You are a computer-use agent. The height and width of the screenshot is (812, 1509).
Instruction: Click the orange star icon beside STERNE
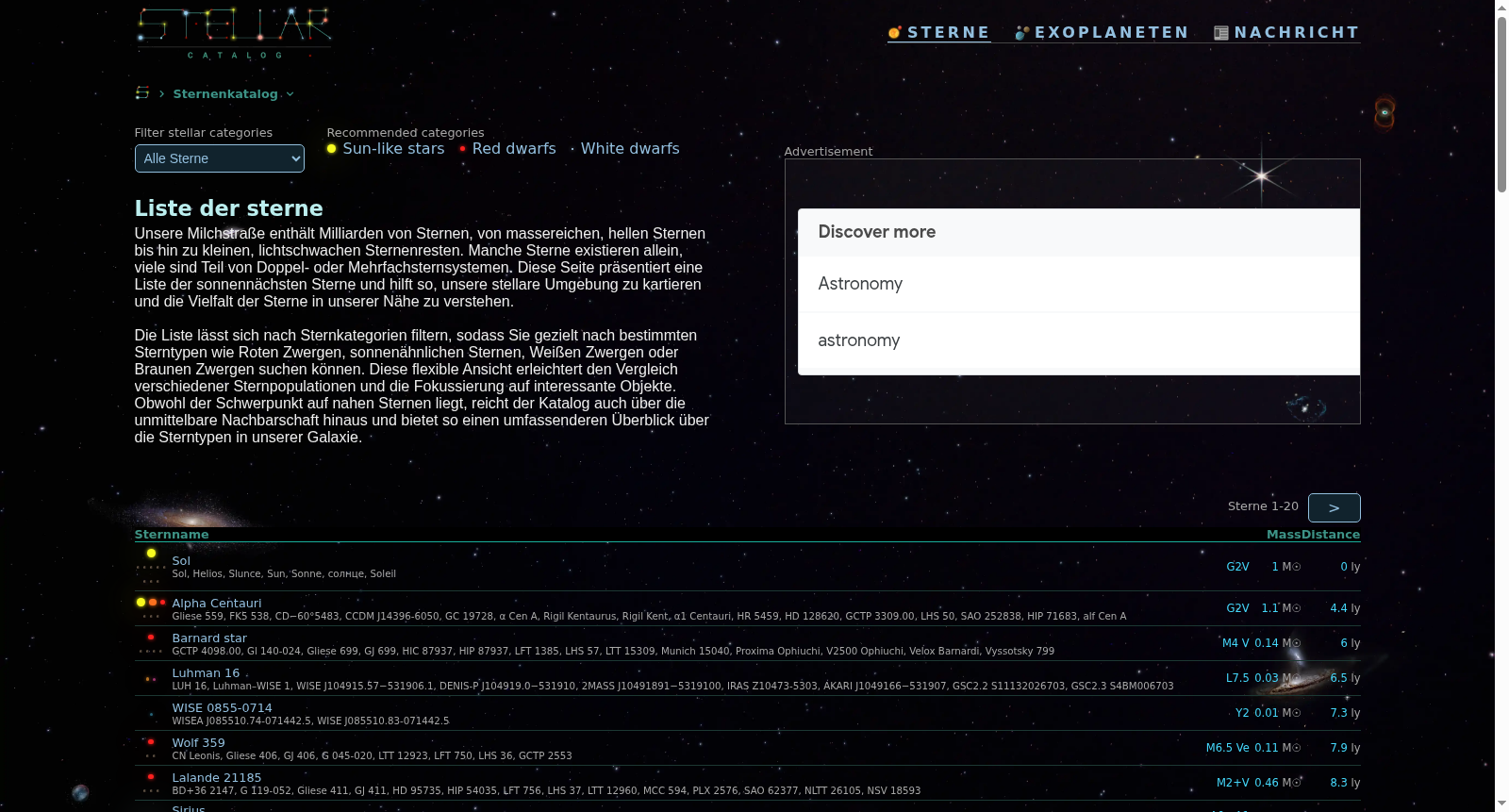[x=895, y=33]
